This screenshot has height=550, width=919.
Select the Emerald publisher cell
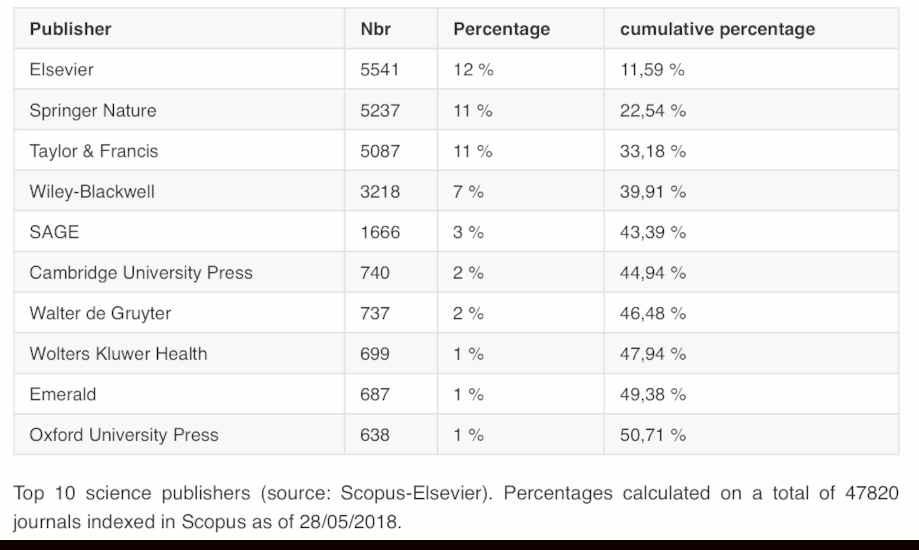tap(63, 394)
